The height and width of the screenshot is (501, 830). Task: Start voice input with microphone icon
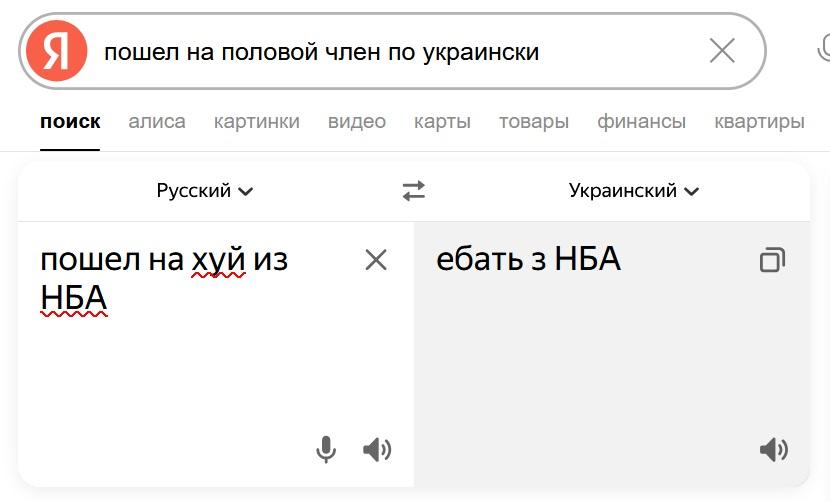[x=326, y=450]
